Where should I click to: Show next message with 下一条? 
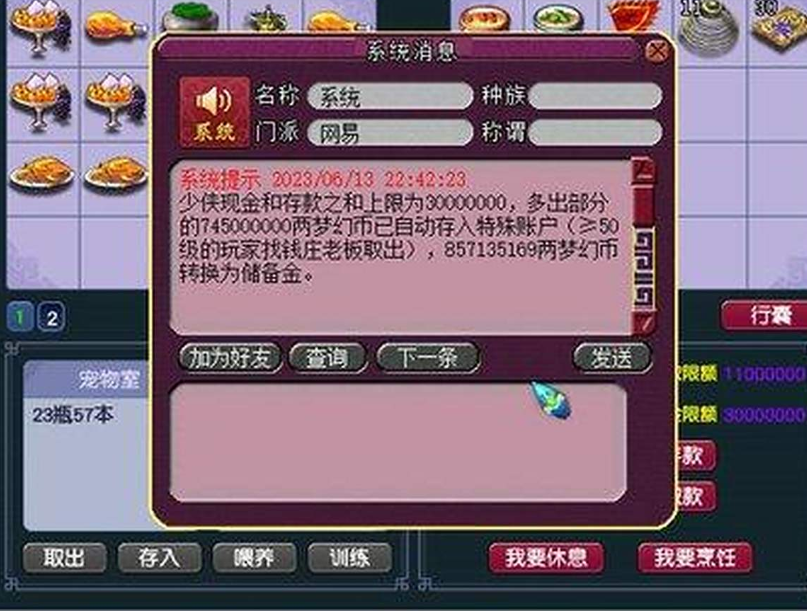(x=429, y=358)
